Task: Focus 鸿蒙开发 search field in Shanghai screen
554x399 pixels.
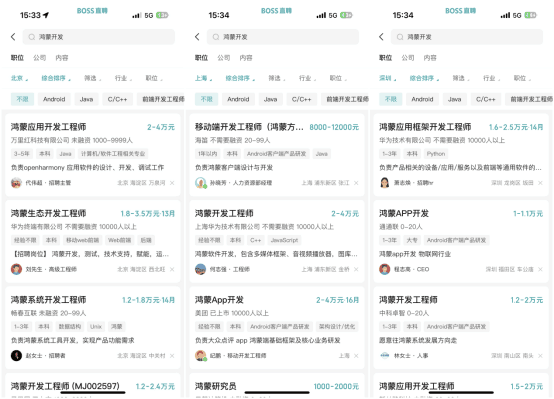Action: click(283, 37)
